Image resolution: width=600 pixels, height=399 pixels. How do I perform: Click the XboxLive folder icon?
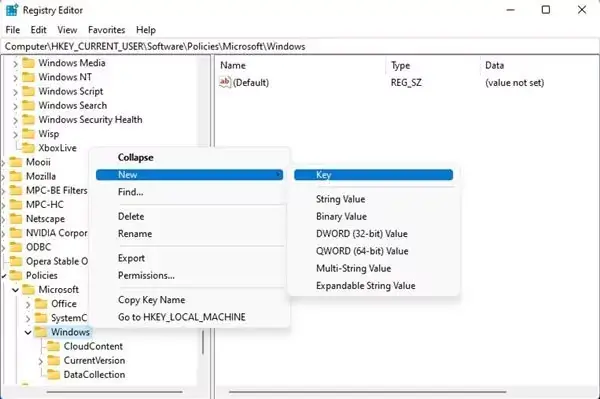(28, 148)
